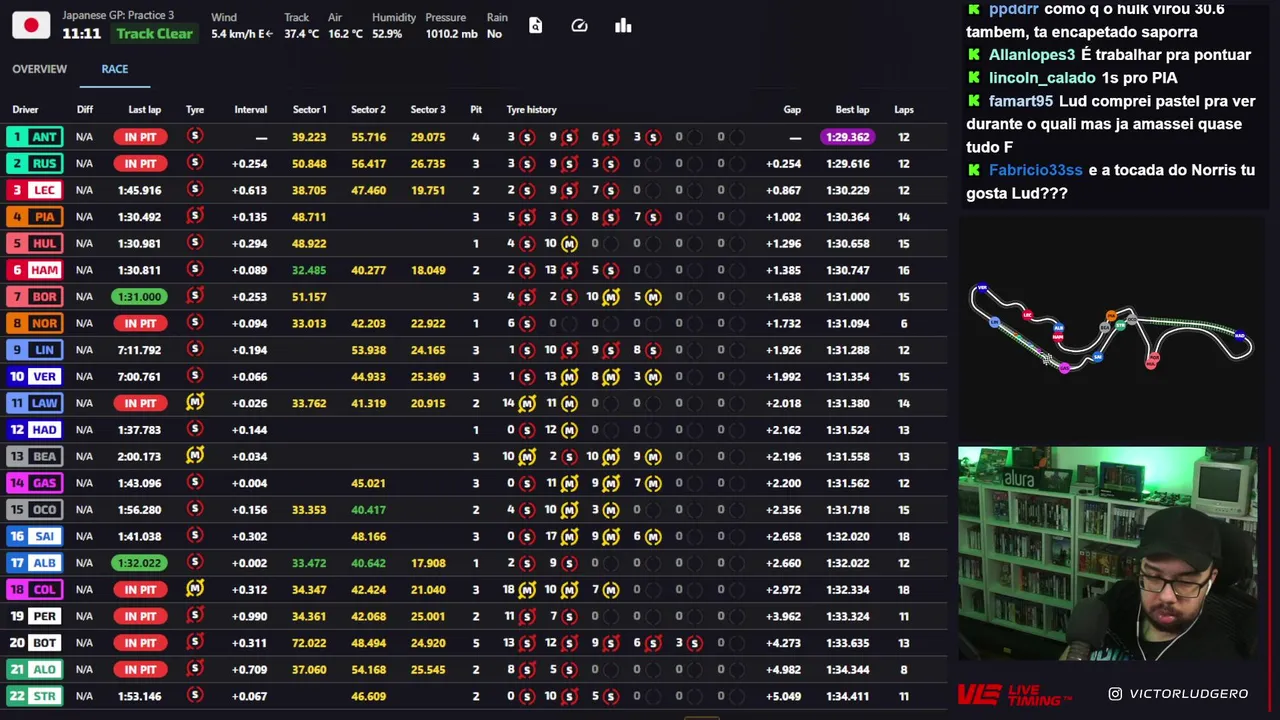Click the LEC driver badge in row 3

point(33,190)
